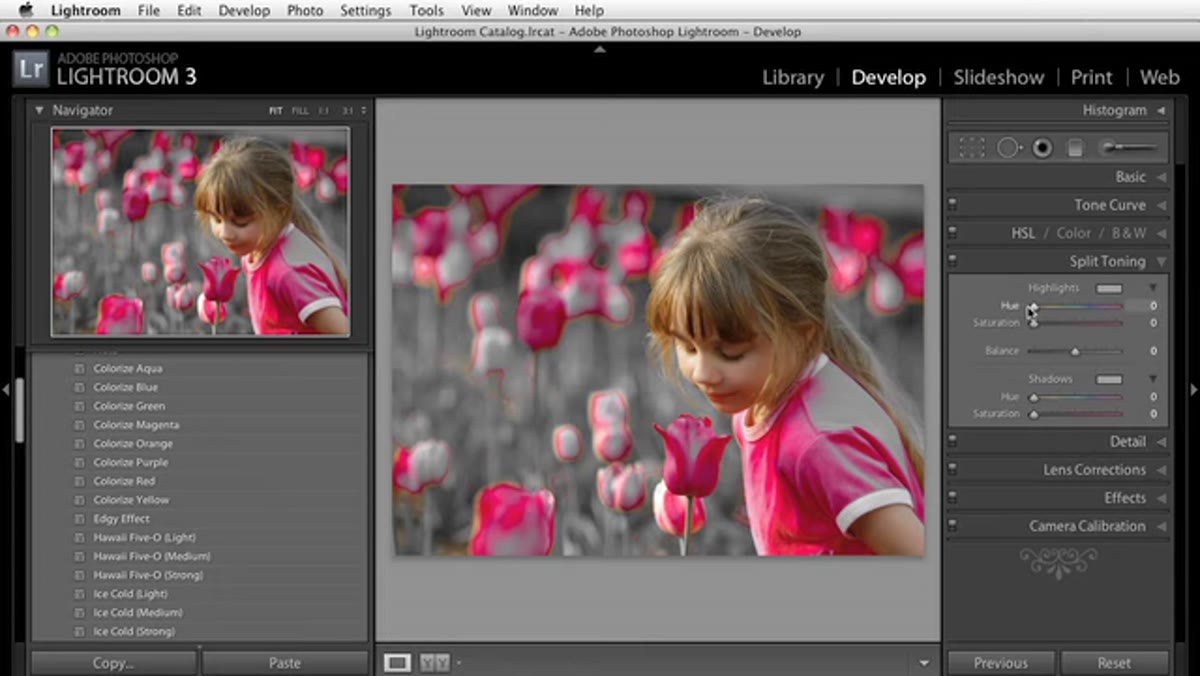The height and width of the screenshot is (676, 1200).
Task: Click the Reset button
Action: [x=1114, y=663]
